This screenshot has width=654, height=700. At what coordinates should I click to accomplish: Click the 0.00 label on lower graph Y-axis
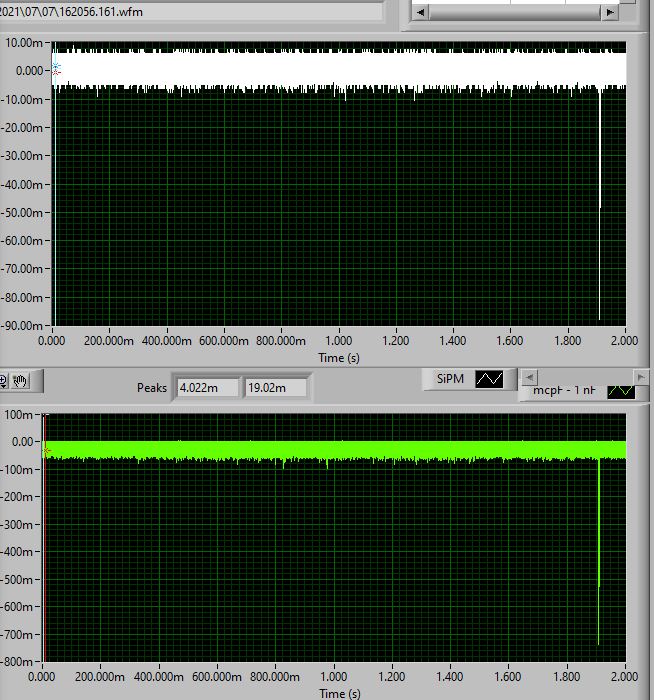pyautogui.click(x=23, y=442)
